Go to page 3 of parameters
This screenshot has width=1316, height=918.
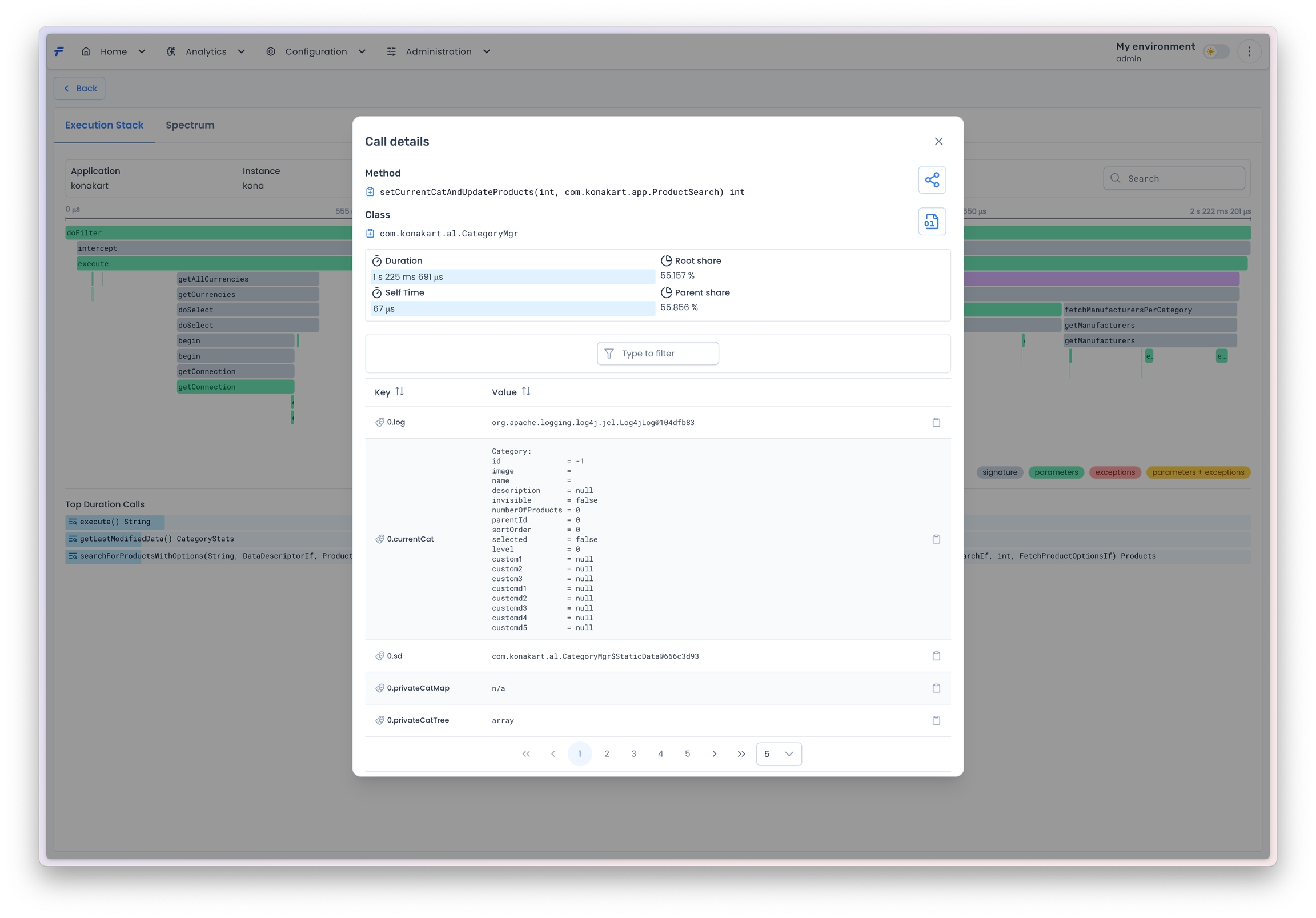(633, 754)
